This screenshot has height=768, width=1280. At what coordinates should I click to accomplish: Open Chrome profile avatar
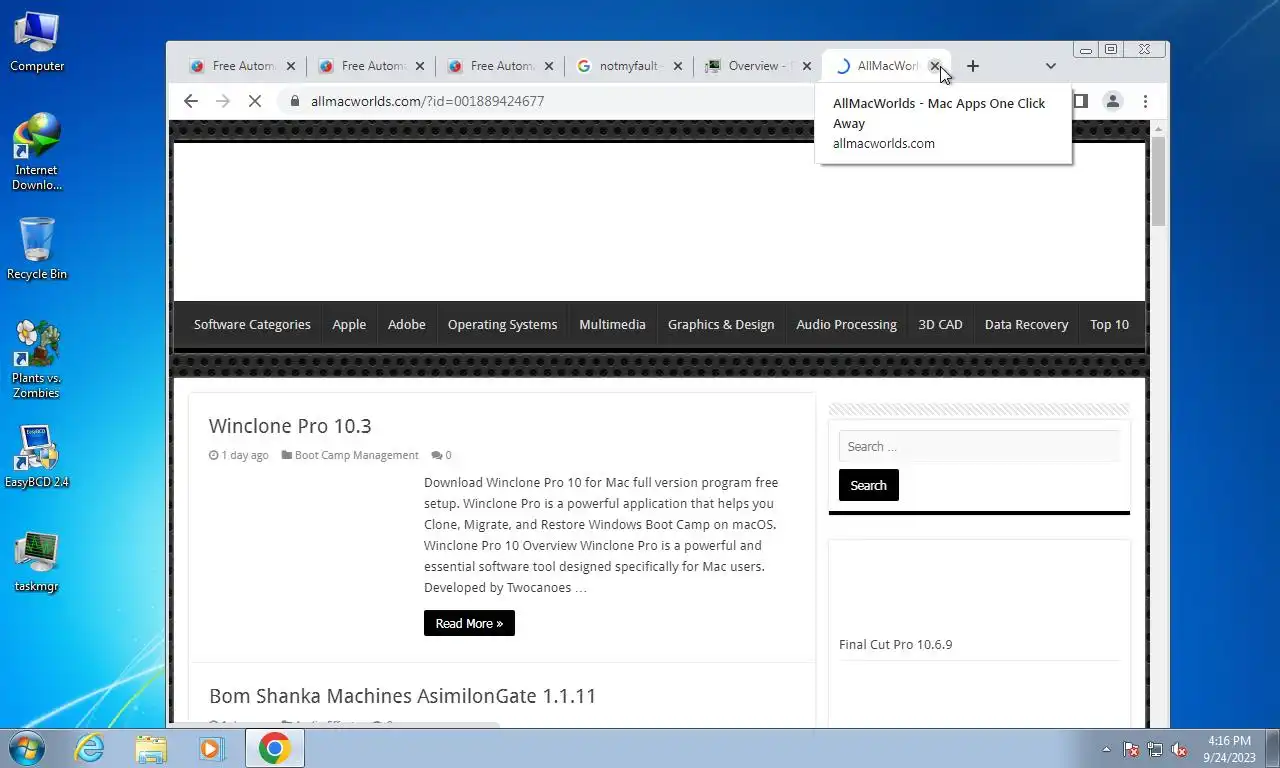point(1112,101)
